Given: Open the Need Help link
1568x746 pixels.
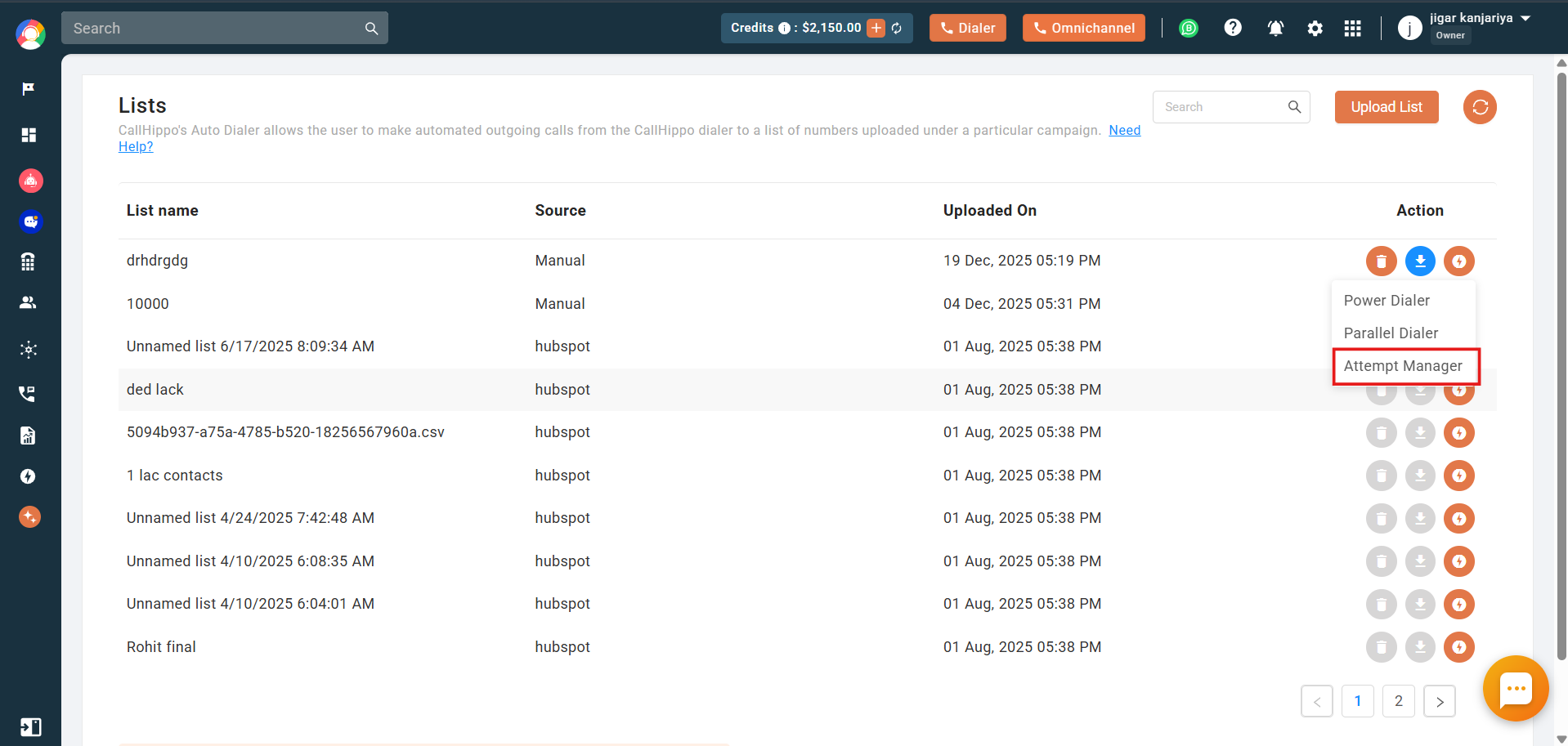Looking at the screenshot, I should 1124,131.
